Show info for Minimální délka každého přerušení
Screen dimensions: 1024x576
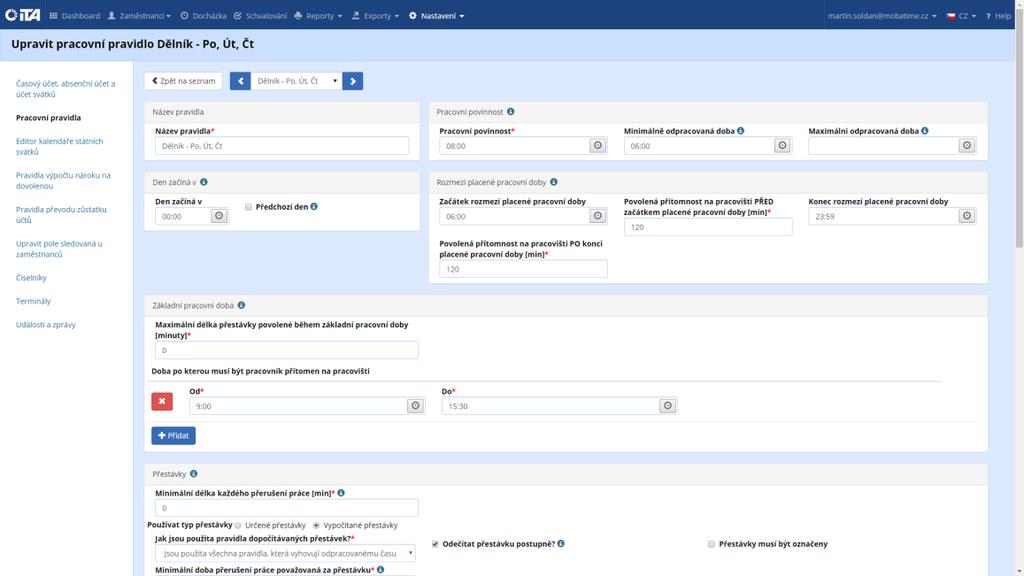point(341,493)
